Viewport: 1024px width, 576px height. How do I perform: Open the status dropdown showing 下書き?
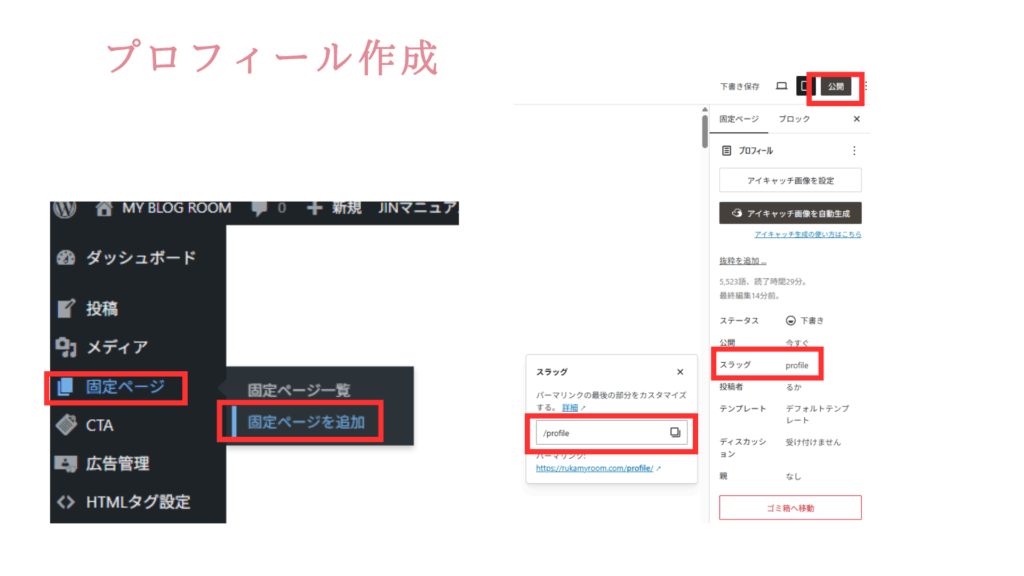[x=805, y=321]
